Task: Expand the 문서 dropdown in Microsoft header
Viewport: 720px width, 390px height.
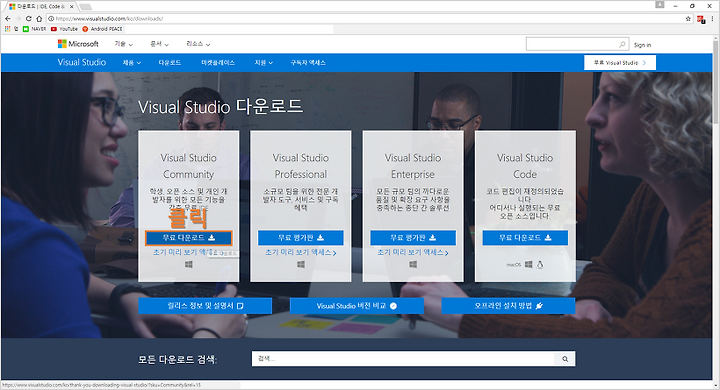Action: 159,44
